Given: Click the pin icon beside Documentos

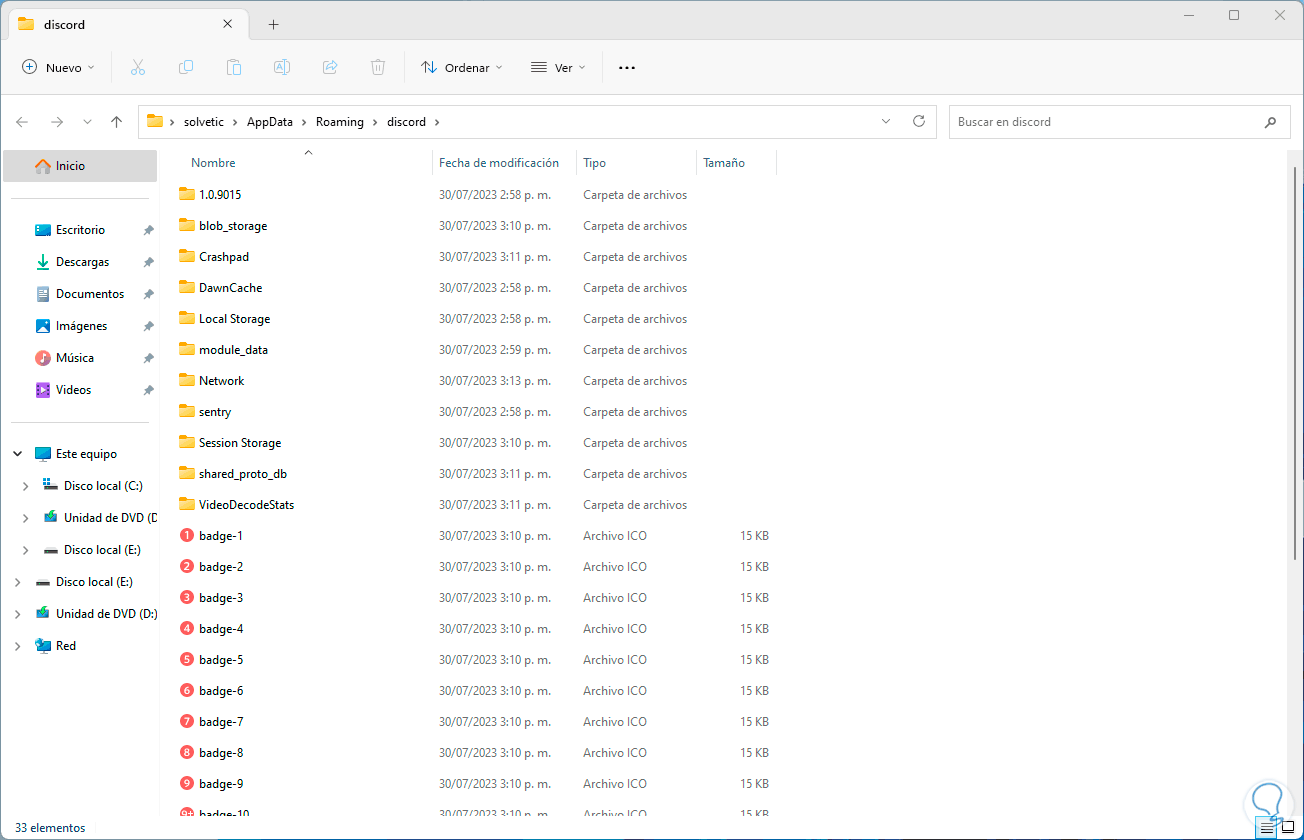Looking at the screenshot, I should coord(148,294).
